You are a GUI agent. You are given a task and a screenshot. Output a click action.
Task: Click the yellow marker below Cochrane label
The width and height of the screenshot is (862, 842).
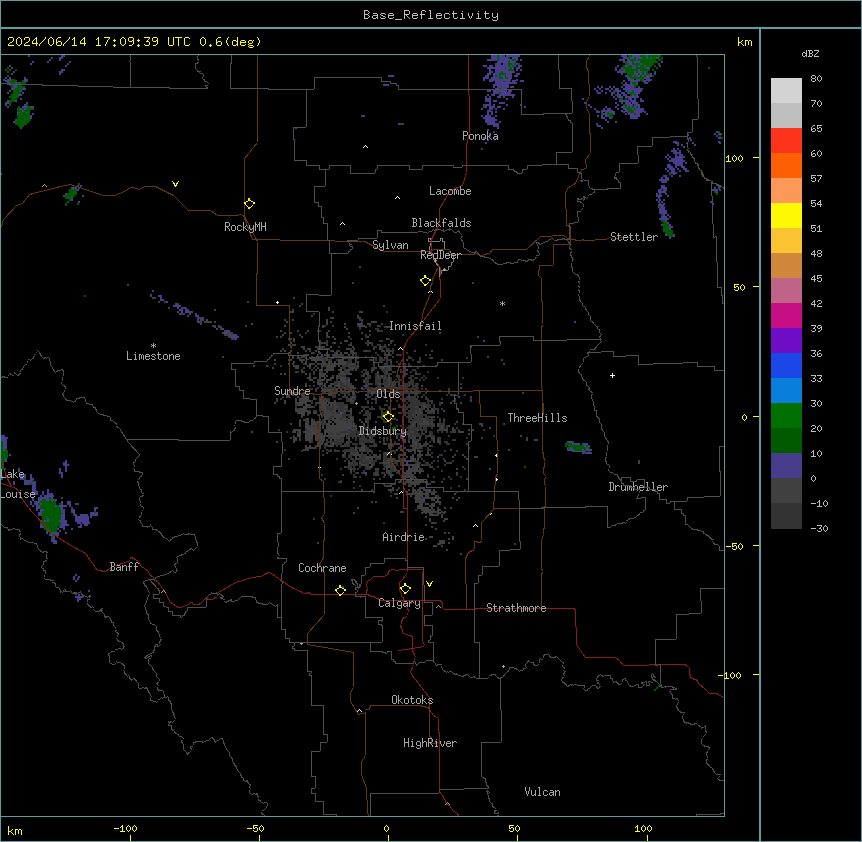340,590
